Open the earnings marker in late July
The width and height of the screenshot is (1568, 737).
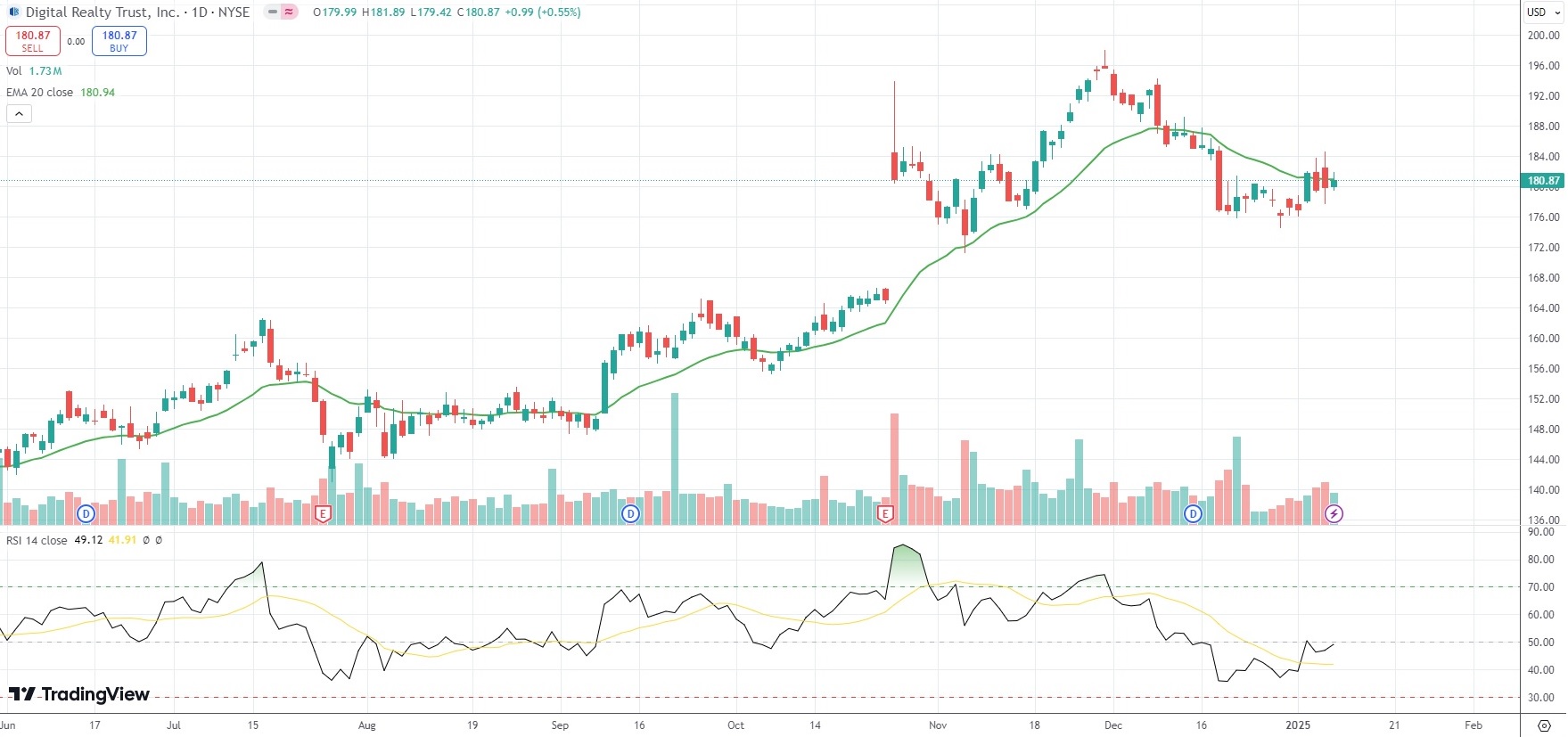coord(324,513)
